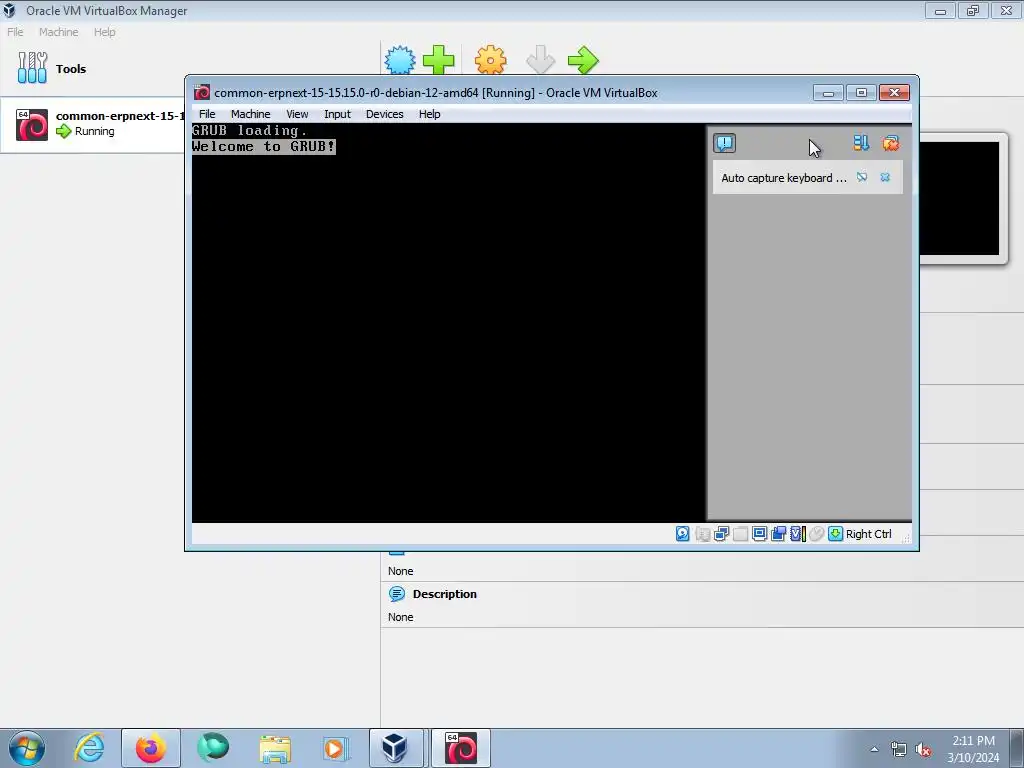This screenshot has width=1024, height=768.
Task: Open the Devices menu in the VM window
Action: [385, 114]
